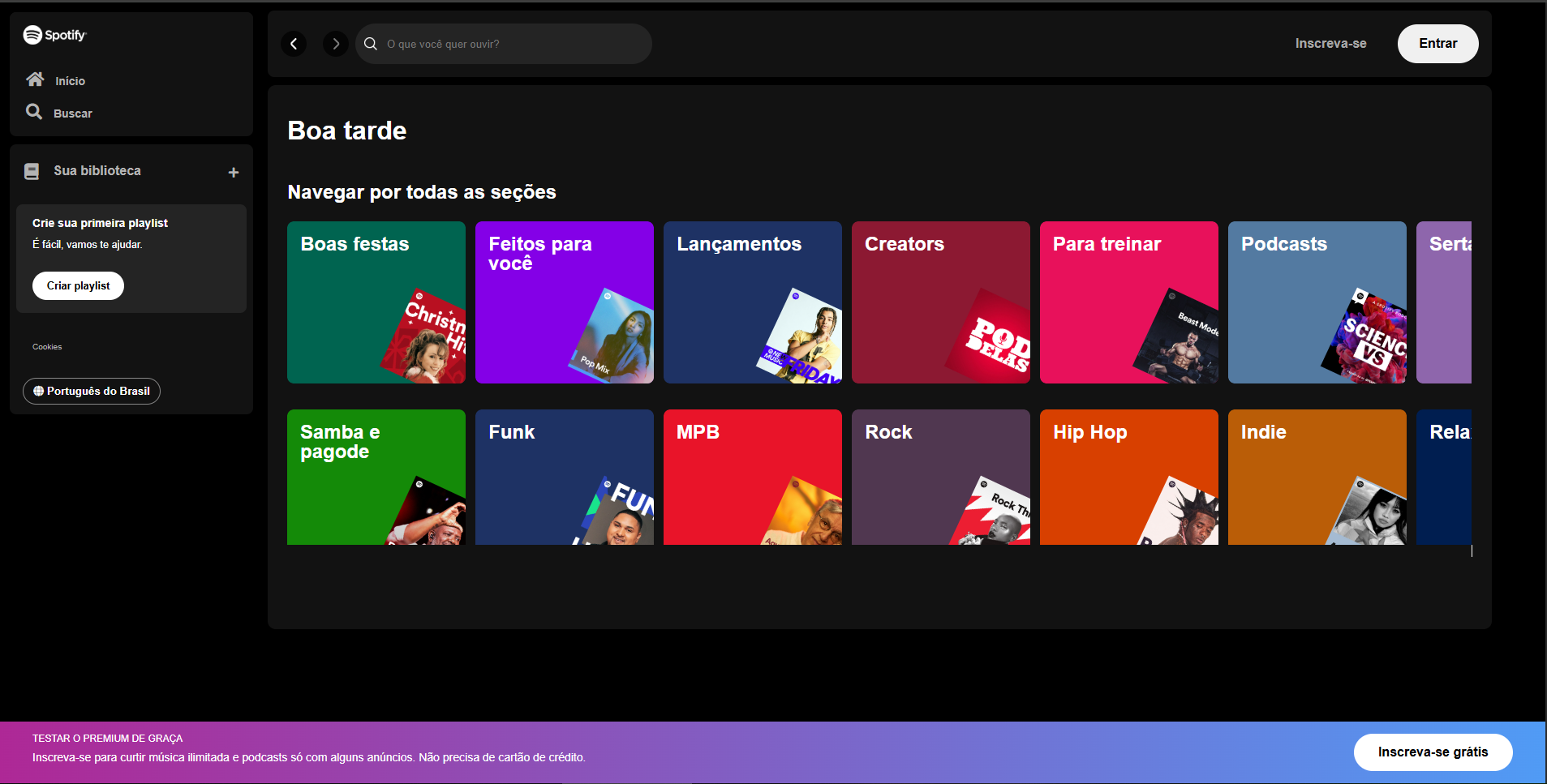
Task: Click the Spotify logo
Action: 54,35
